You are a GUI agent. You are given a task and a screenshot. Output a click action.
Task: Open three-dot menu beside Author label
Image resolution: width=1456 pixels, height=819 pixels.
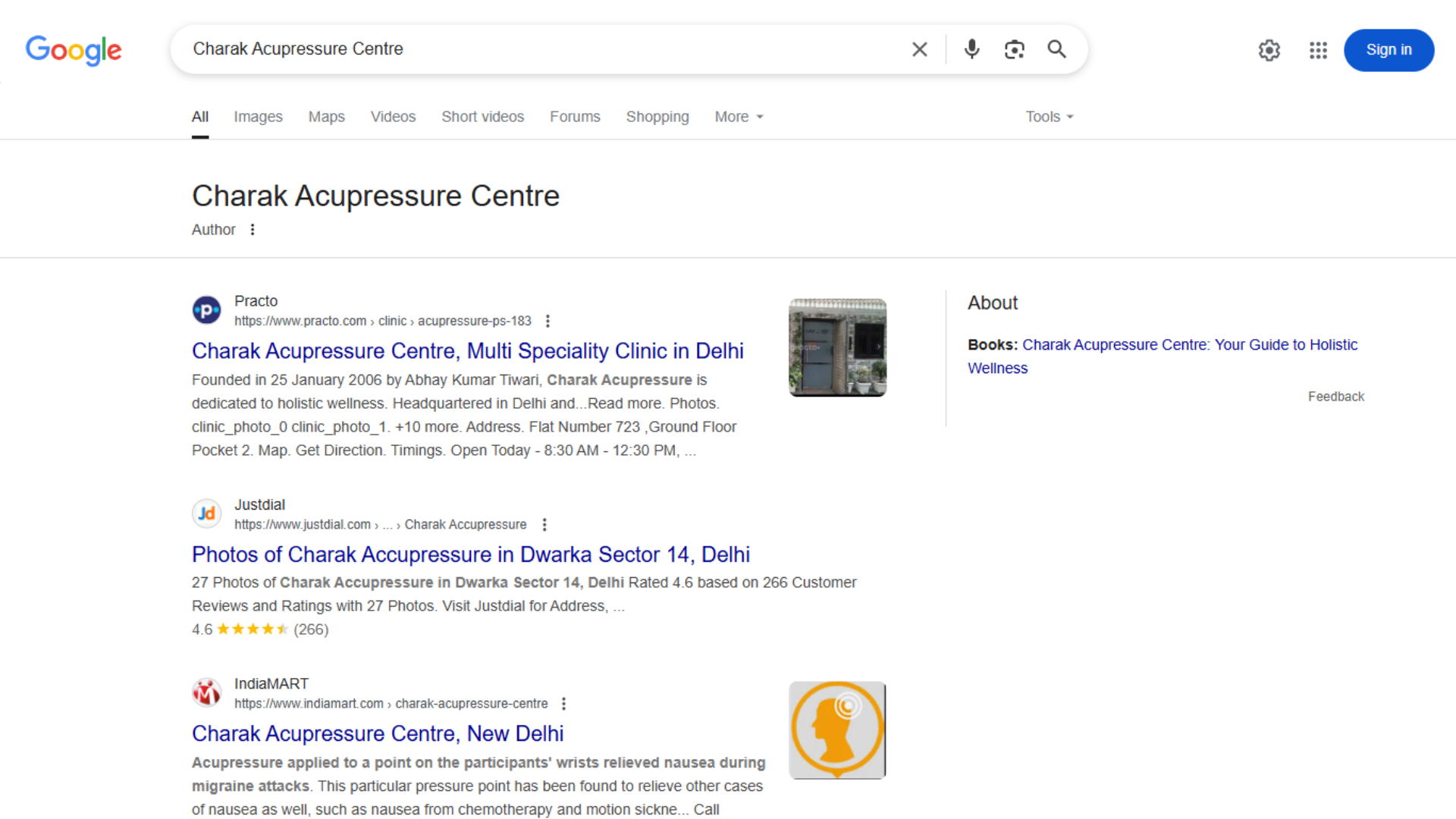pos(253,230)
